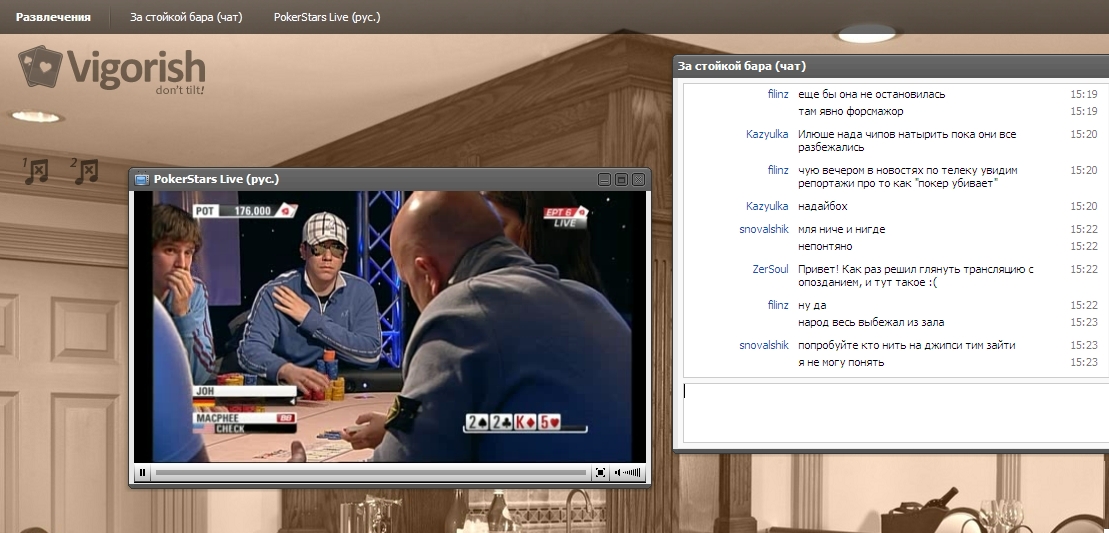Close the PokerStars Live video window
Image resolution: width=1109 pixels, height=533 pixels.
pyautogui.click(x=637, y=179)
